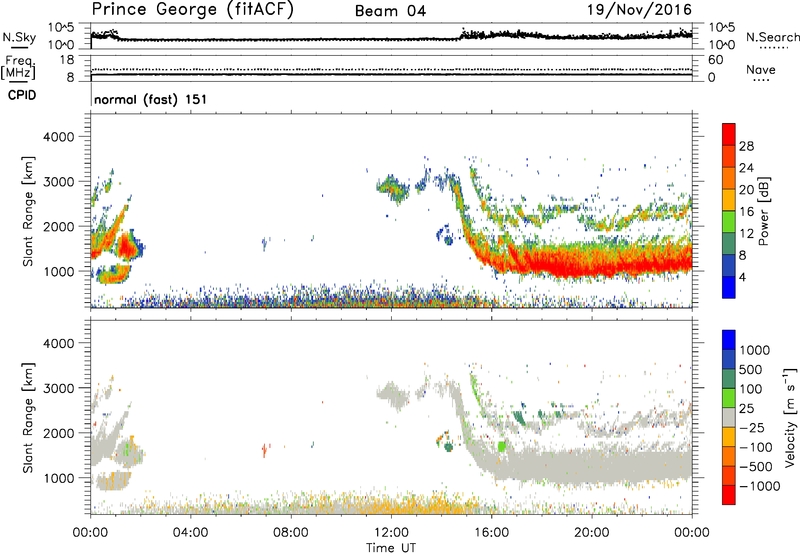
Task: Click the 'Slant Range [km]' label of velocity panel
Action: tap(28, 418)
